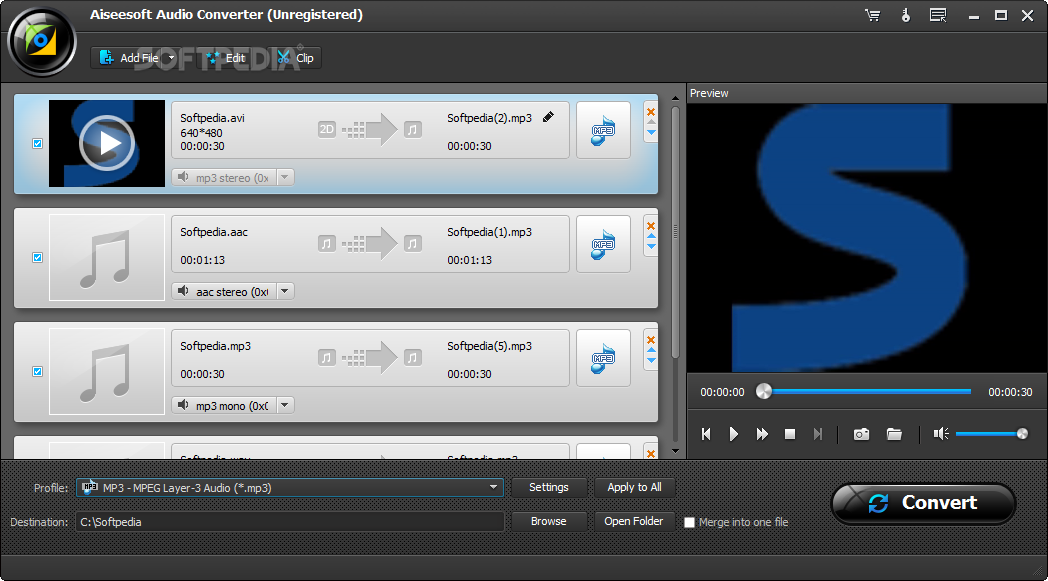This screenshot has height=581, width=1048.
Task: Click the 2D source icon for Softpedia.avi
Action: tap(326, 129)
